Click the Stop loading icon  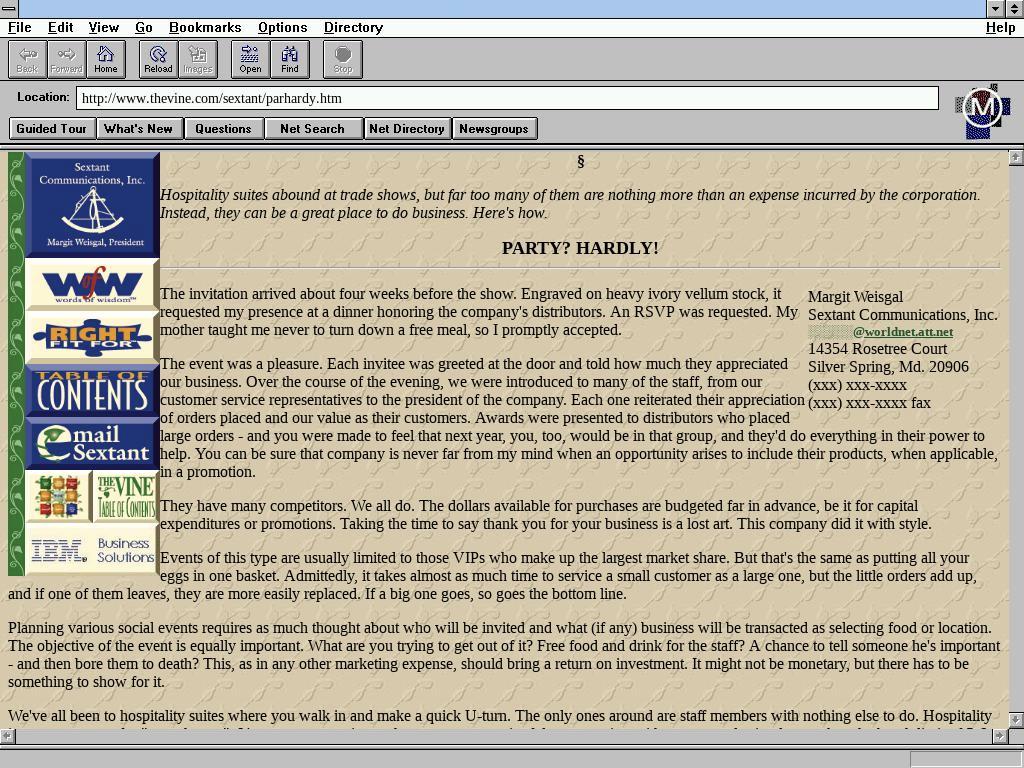tap(342, 59)
